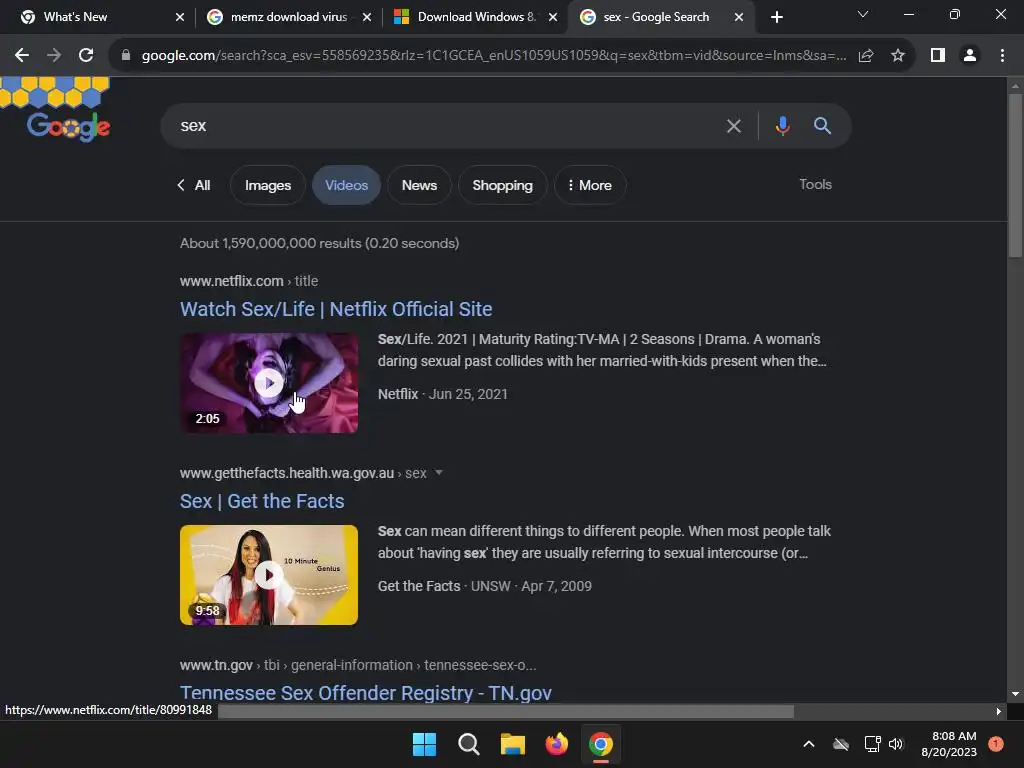Select the All results filter
This screenshot has width=1024, height=768.
pos(194,185)
